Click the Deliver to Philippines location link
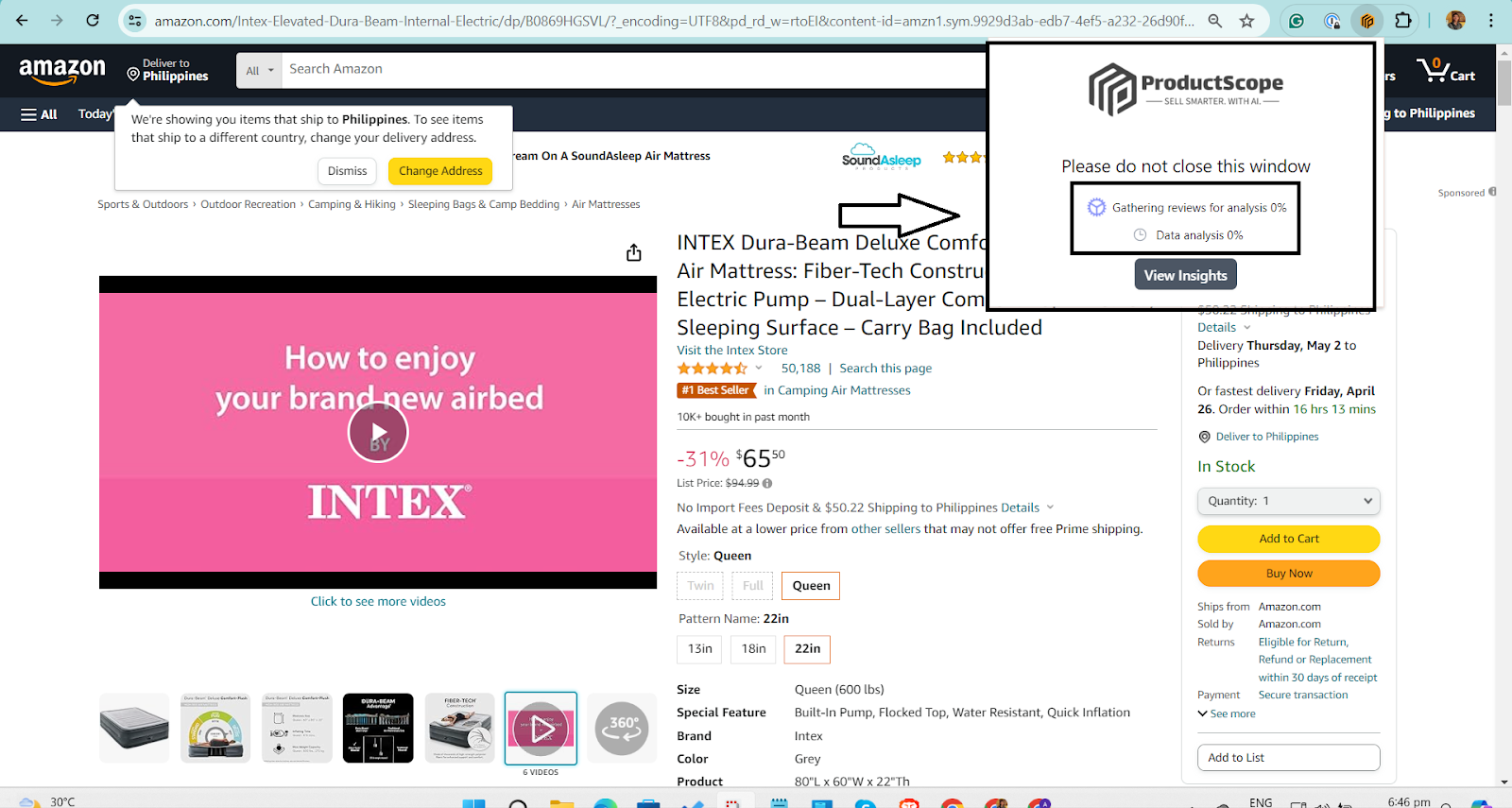 (168, 71)
